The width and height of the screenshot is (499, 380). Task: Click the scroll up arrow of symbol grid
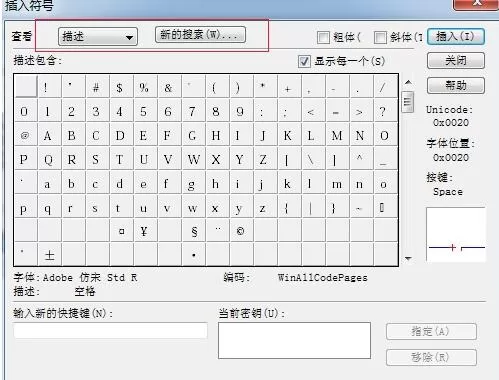[x=408, y=82]
